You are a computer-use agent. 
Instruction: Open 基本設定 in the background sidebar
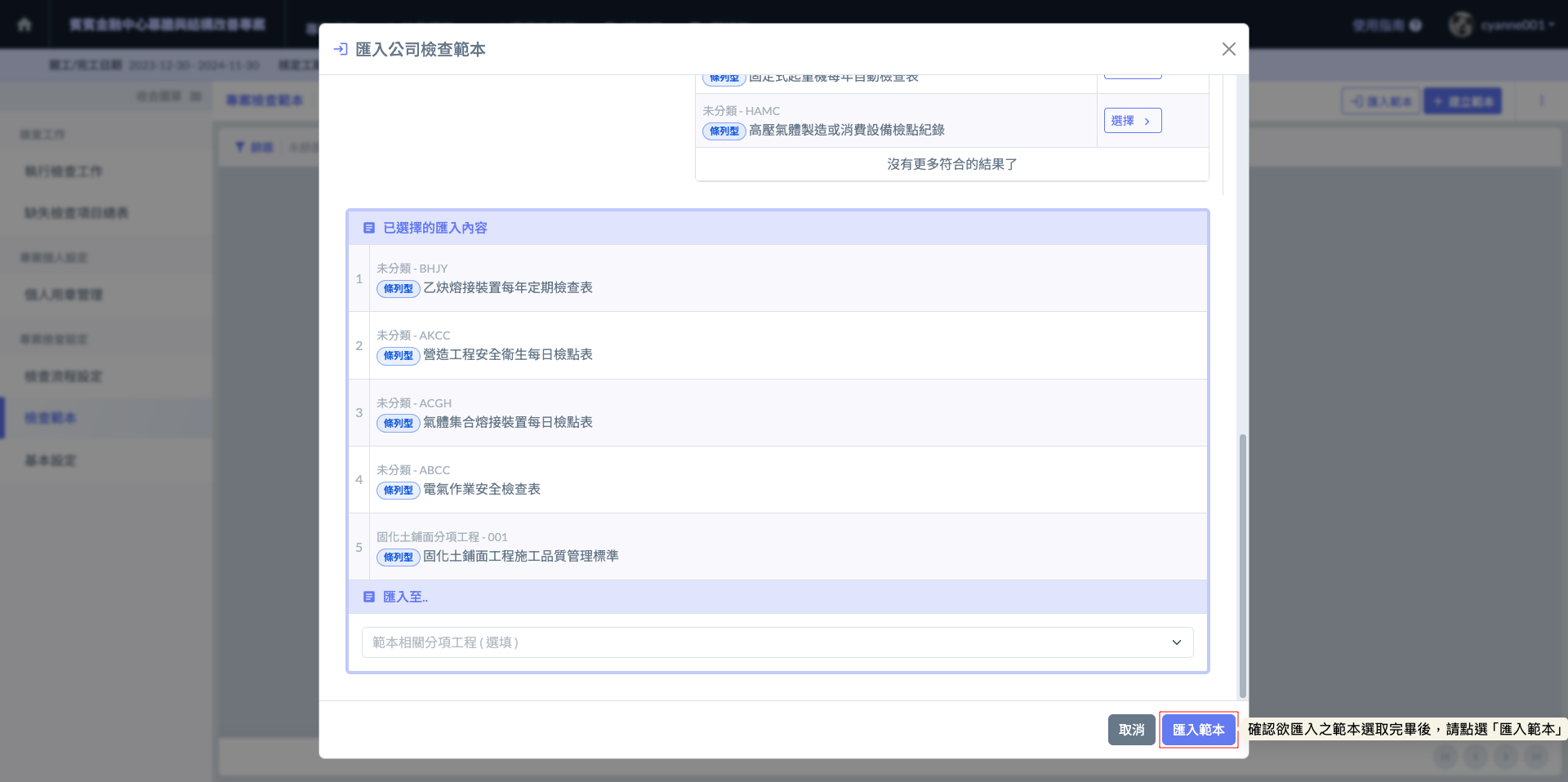[51, 460]
